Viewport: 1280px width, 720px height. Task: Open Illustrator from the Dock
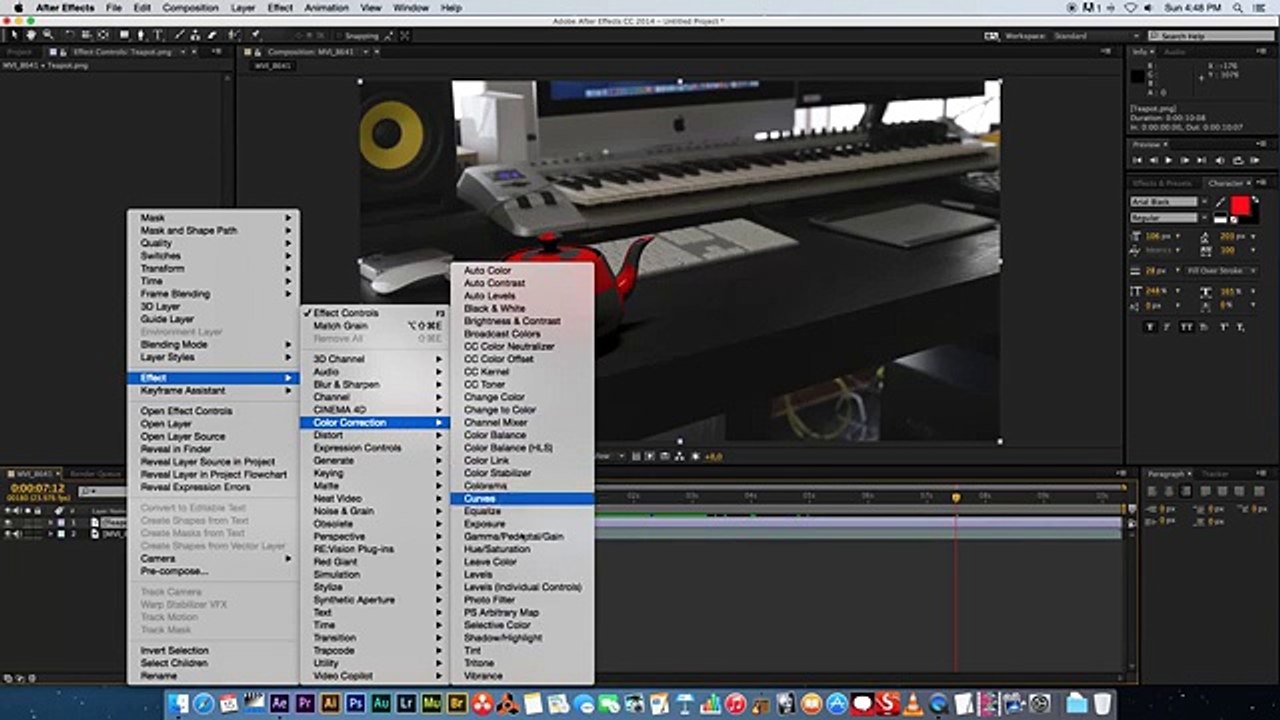click(330, 704)
